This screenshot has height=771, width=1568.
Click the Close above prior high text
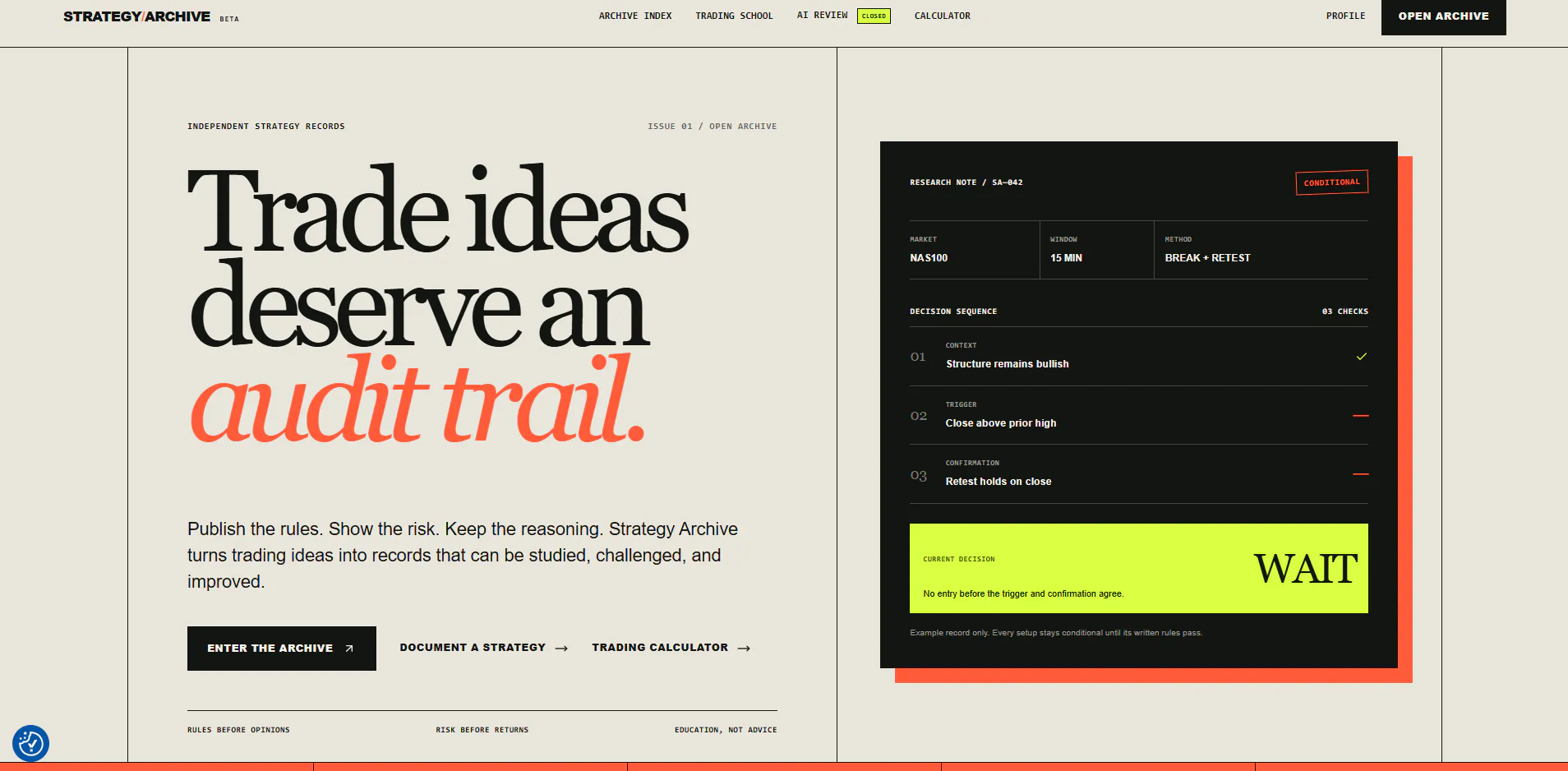(x=1001, y=423)
